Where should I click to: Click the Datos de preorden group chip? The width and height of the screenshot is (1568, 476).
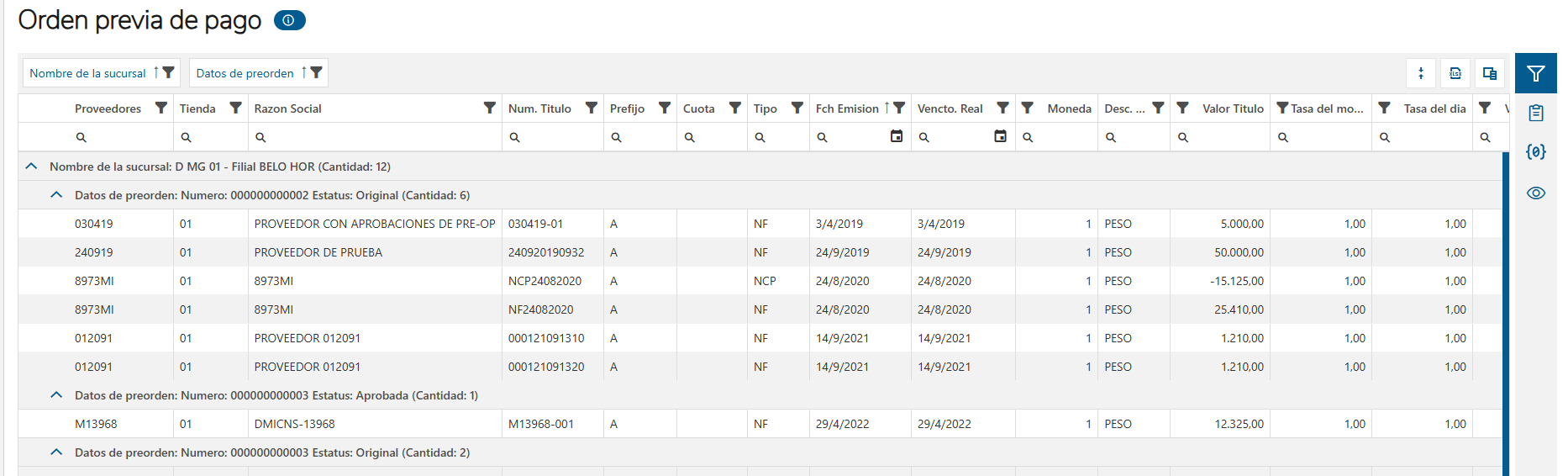pyautogui.click(x=245, y=73)
